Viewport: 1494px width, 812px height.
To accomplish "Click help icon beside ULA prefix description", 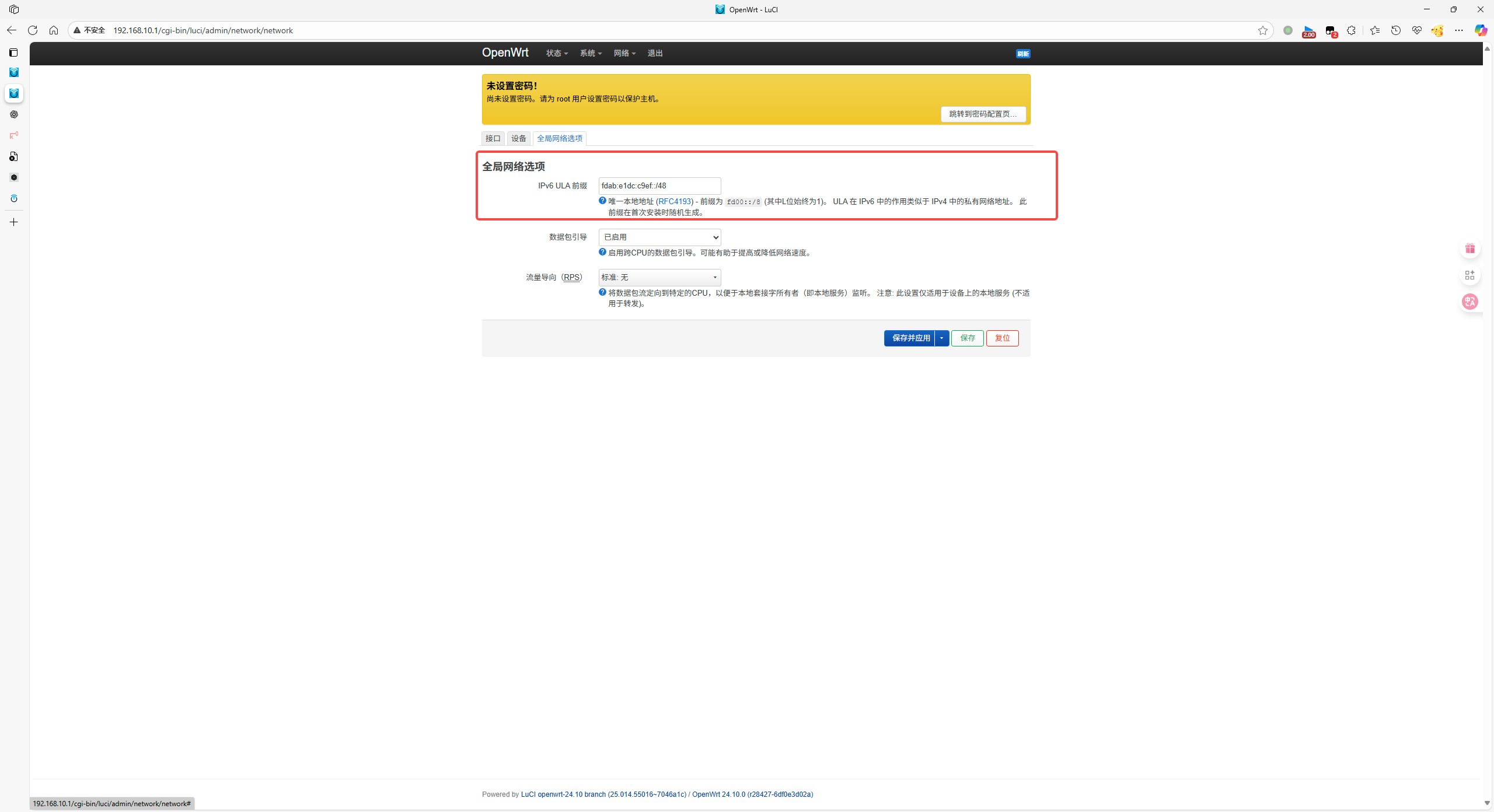I will [602, 201].
